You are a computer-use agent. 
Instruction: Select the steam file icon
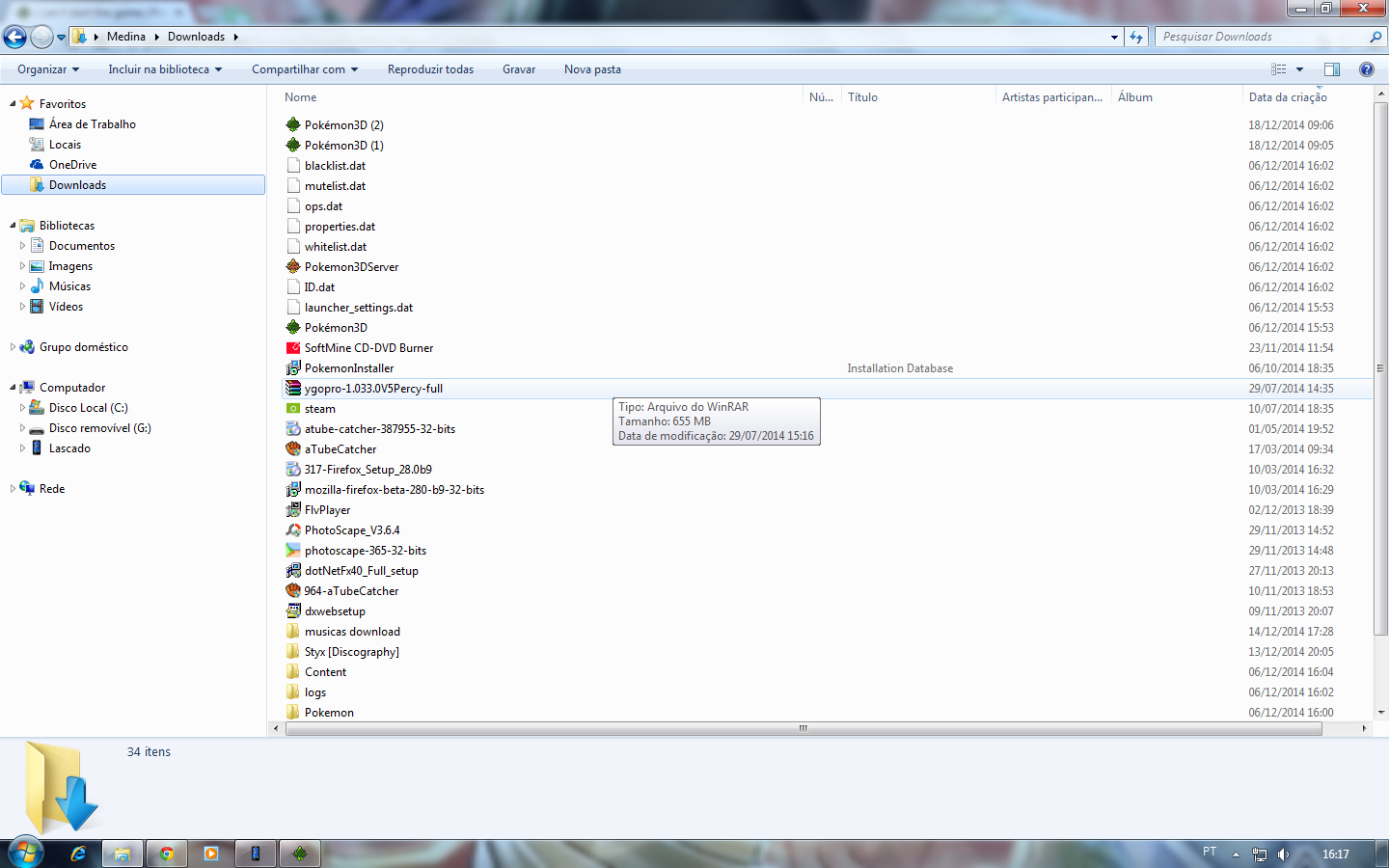[293, 408]
